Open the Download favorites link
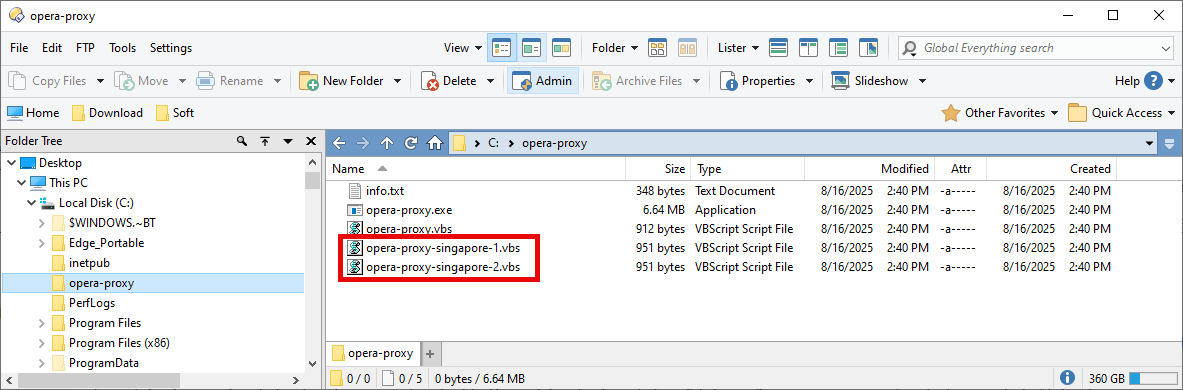The height and width of the screenshot is (390, 1183). pyautogui.click(x=107, y=113)
